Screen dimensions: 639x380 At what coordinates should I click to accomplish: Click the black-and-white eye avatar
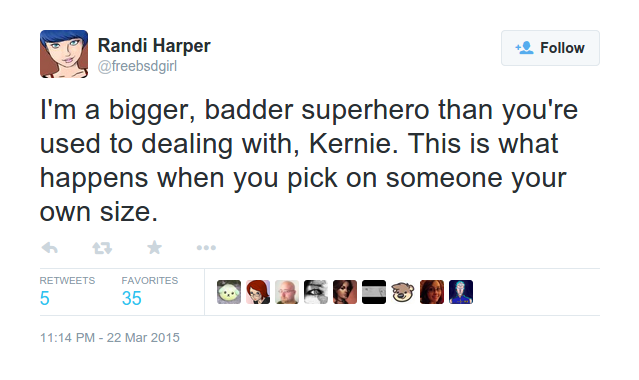click(316, 292)
